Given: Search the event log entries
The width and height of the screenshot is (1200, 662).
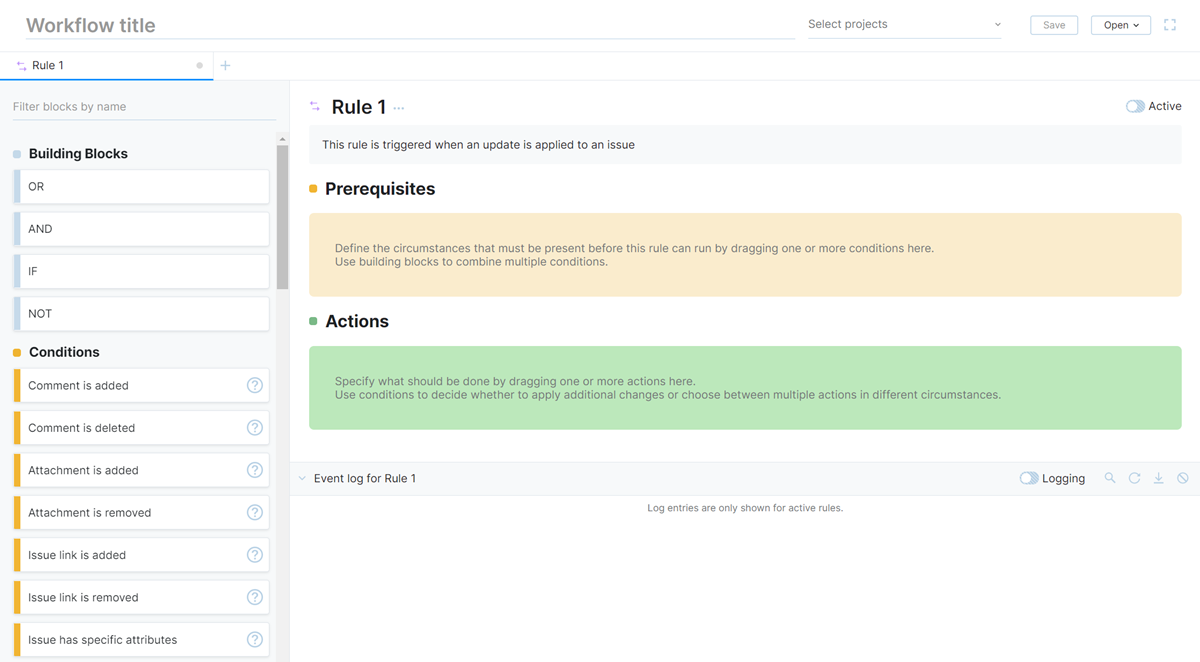Looking at the screenshot, I should 1110,478.
